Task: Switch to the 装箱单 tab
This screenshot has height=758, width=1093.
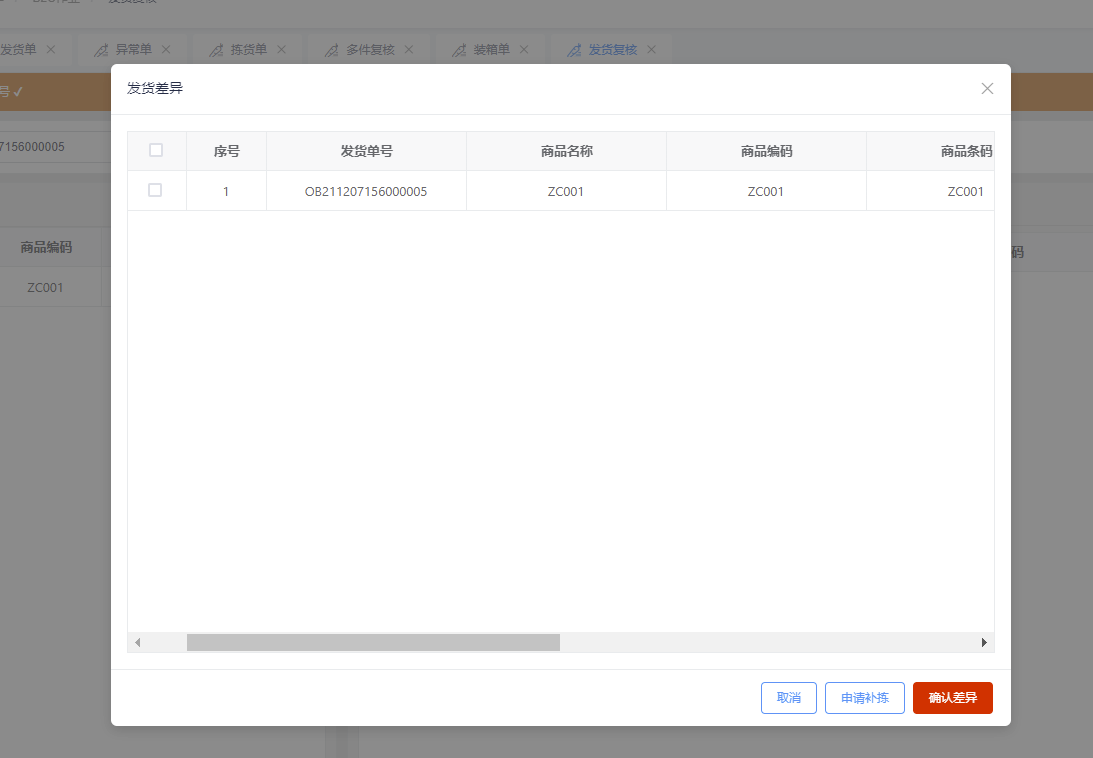Action: [491, 50]
